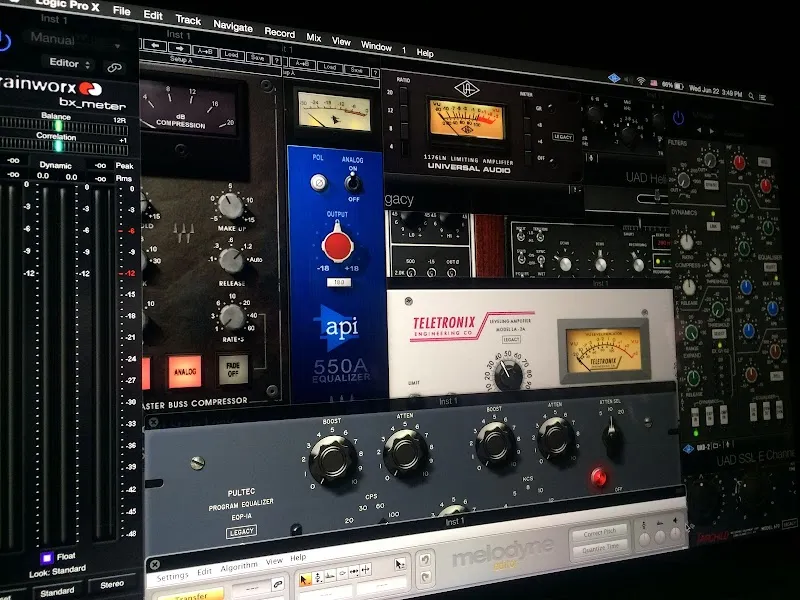Click the RELEASE knob on Buss Compressor
This screenshot has height=600, width=800.
coord(232,261)
